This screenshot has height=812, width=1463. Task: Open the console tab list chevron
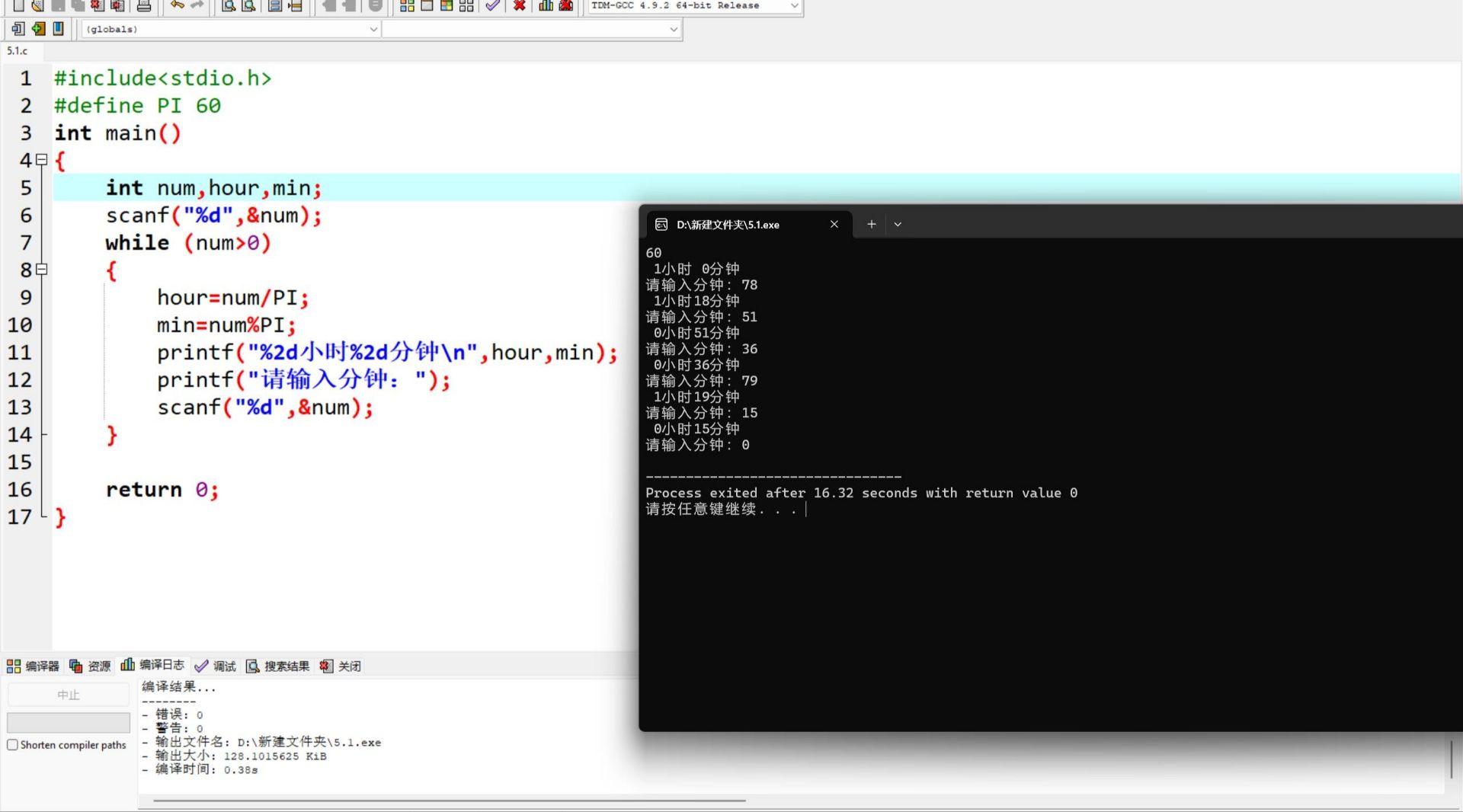point(898,225)
